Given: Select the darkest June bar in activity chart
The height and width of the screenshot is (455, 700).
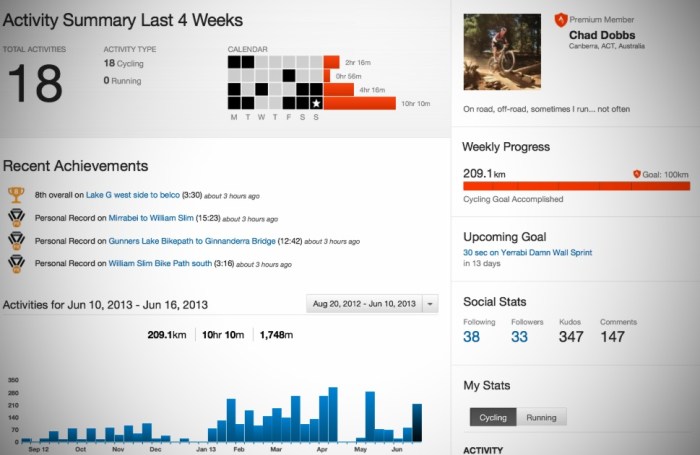Looking at the screenshot, I should (x=418, y=422).
